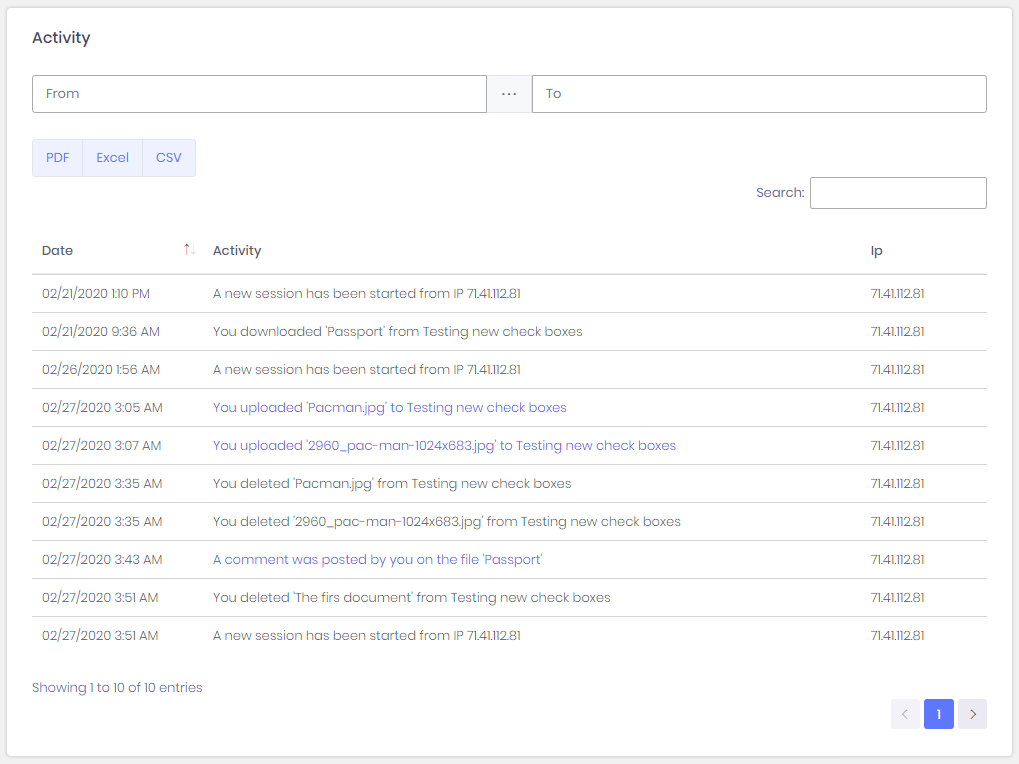Click the From date input field

point(258,93)
